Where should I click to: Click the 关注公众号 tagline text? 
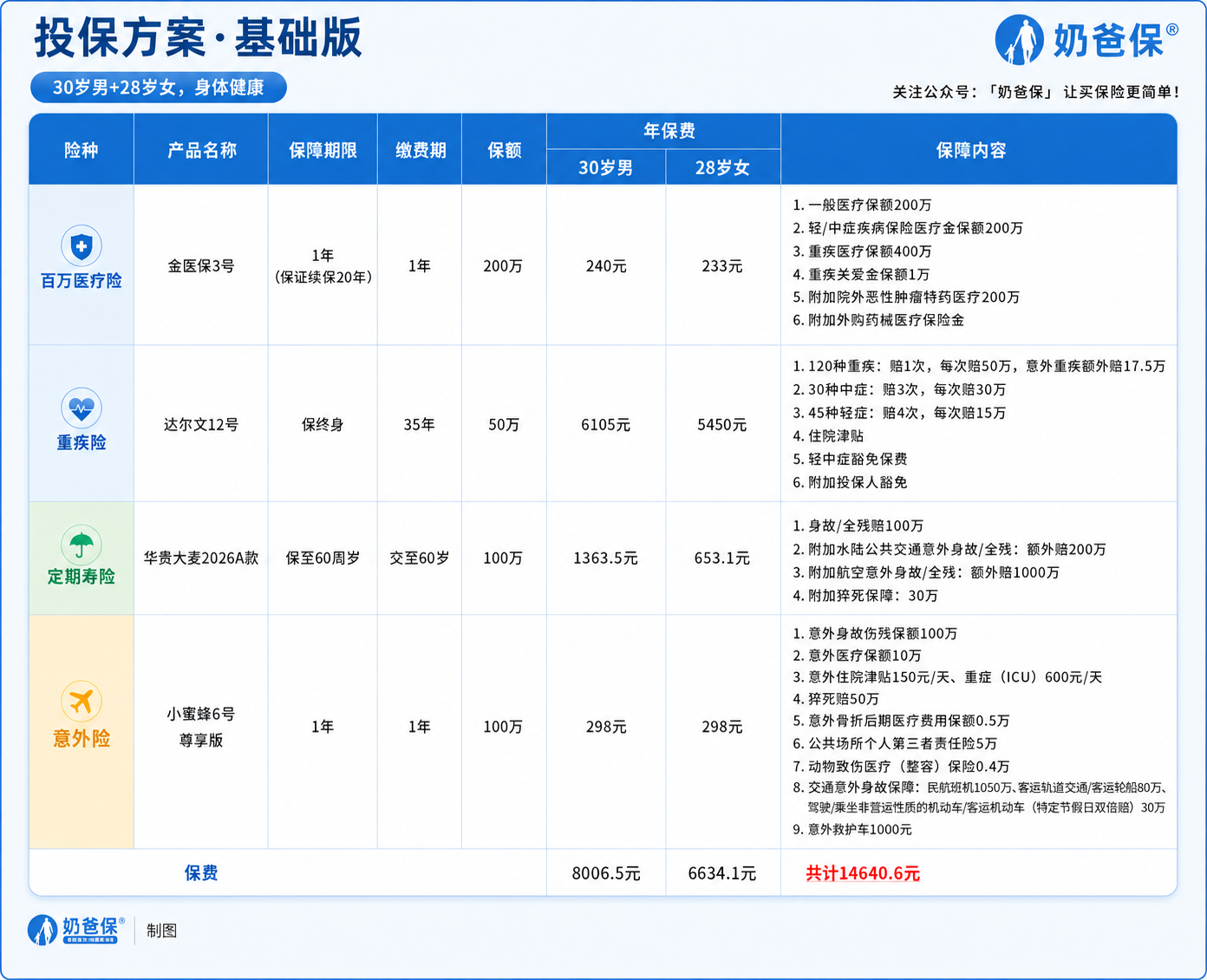coord(1036,92)
